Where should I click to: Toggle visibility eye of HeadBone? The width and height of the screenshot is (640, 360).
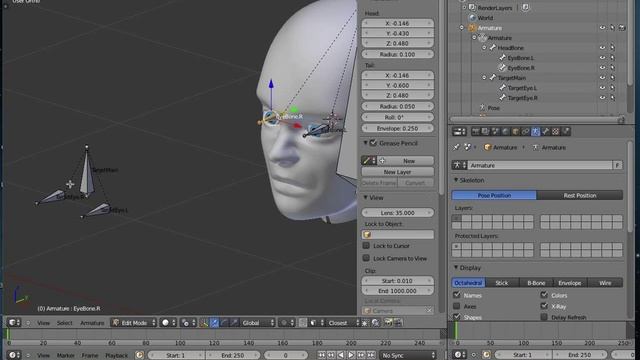602,48
